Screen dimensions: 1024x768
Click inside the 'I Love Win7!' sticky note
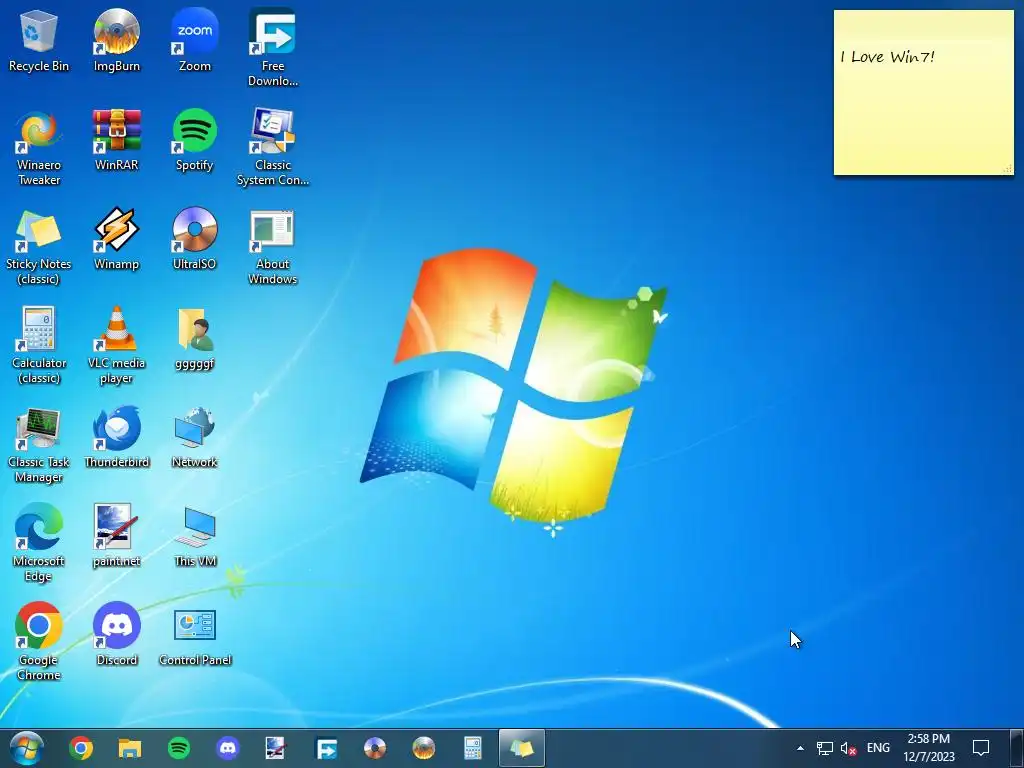coord(923,92)
